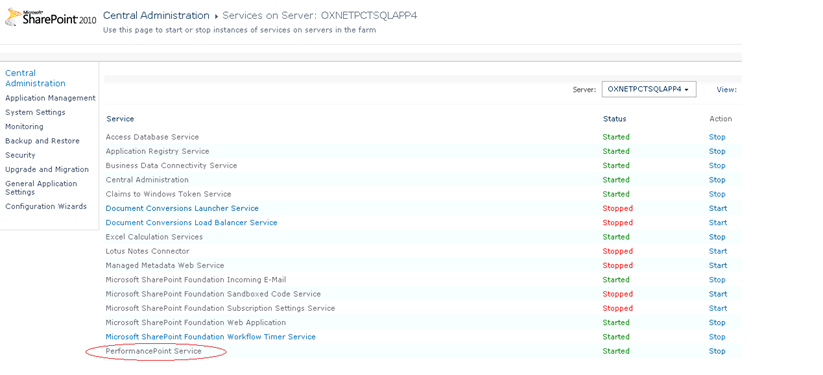Open Backup and Restore section
Image resolution: width=823 pixels, height=375 pixels.
tap(43, 141)
